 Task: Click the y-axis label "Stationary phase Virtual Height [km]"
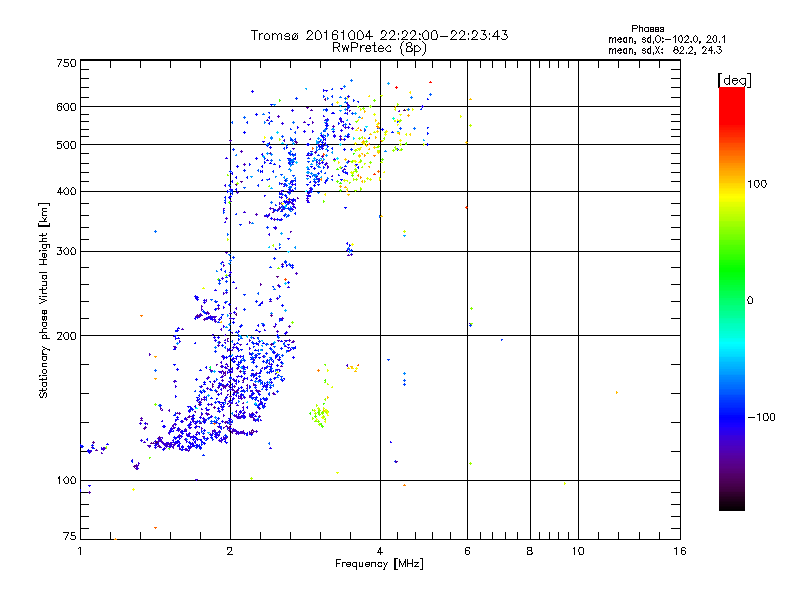tap(44, 300)
